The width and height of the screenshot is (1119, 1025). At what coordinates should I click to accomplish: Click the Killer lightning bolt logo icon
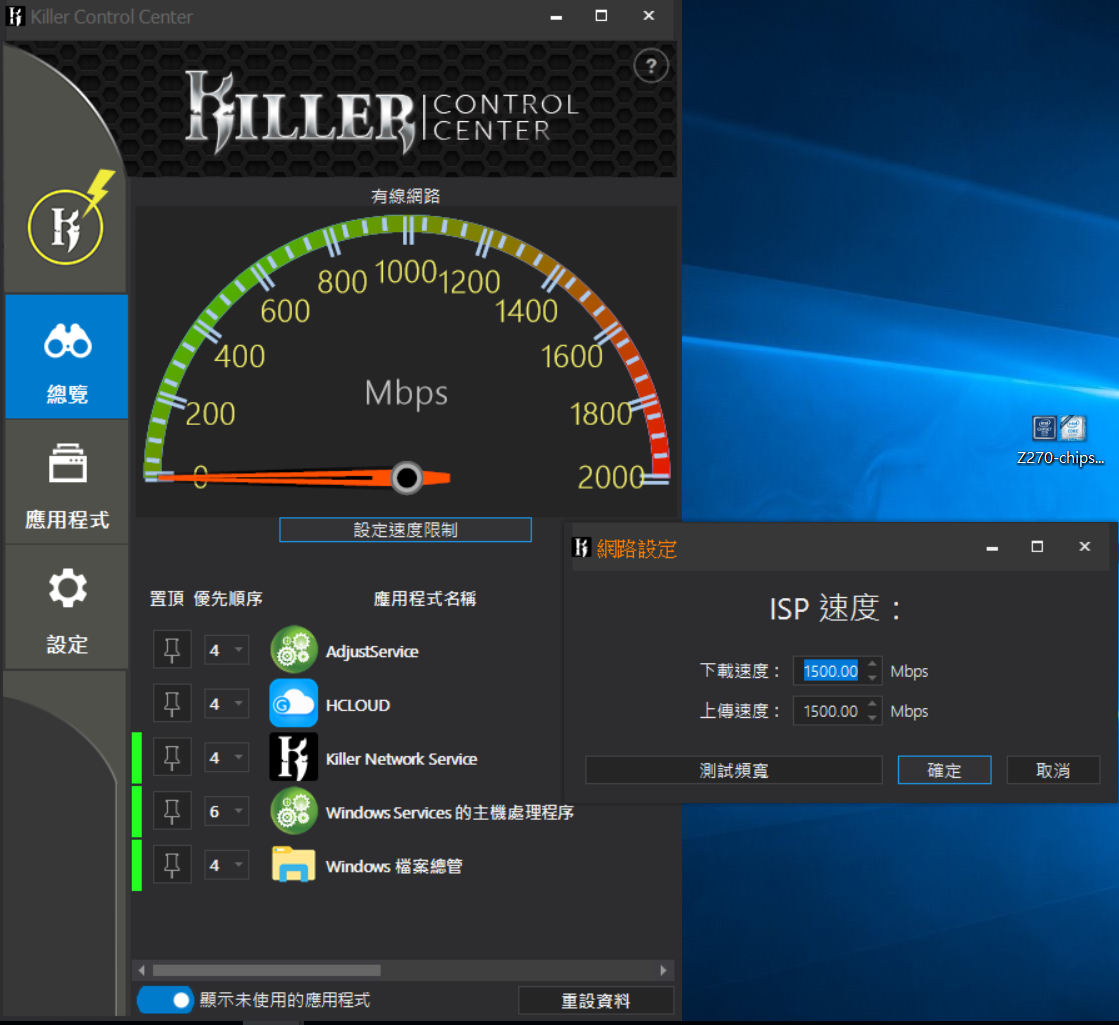pyautogui.click(x=70, y=218)
